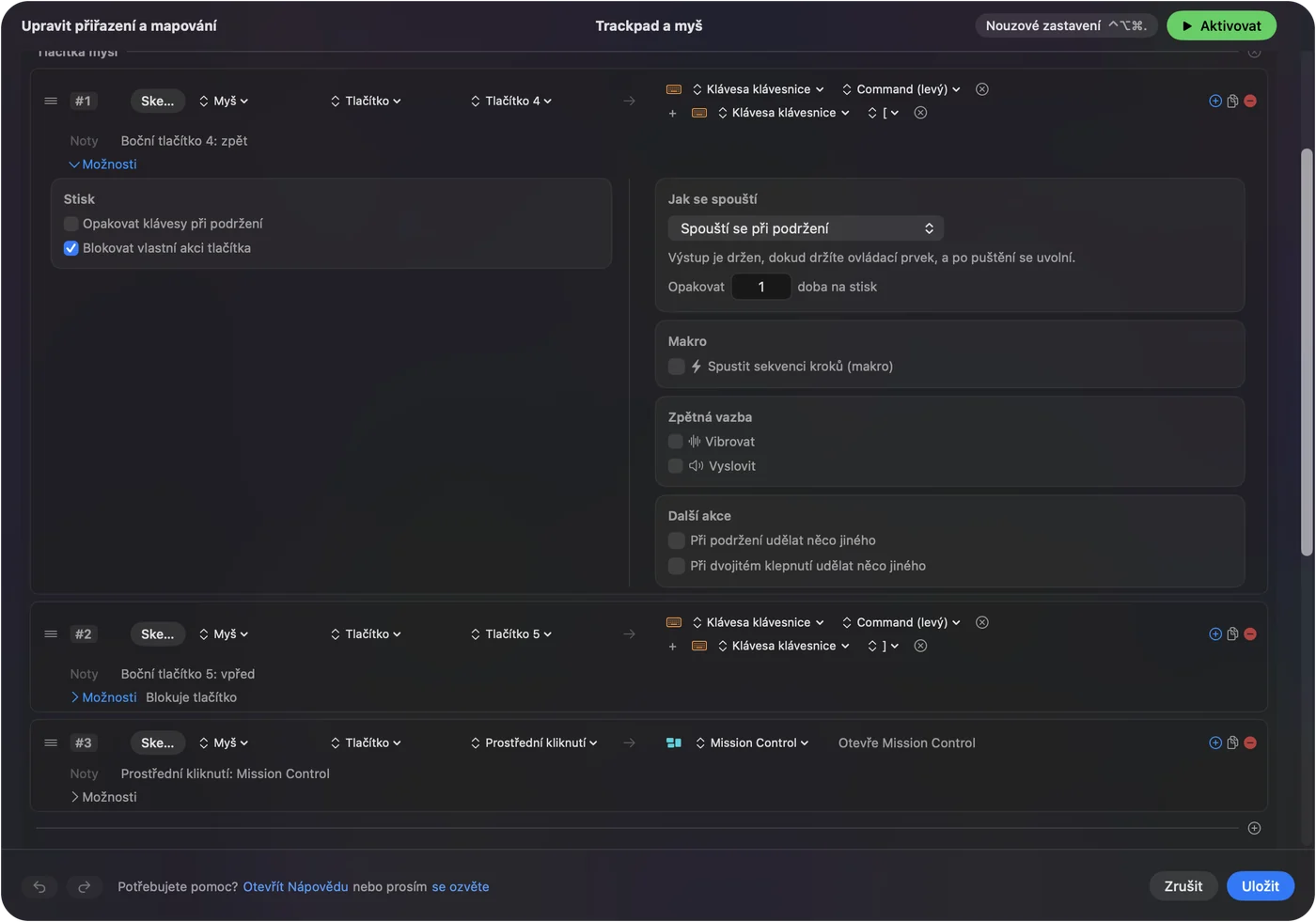
Task: Enable Při podržení udělat něco jiného
Action: [x=676, y=540]
